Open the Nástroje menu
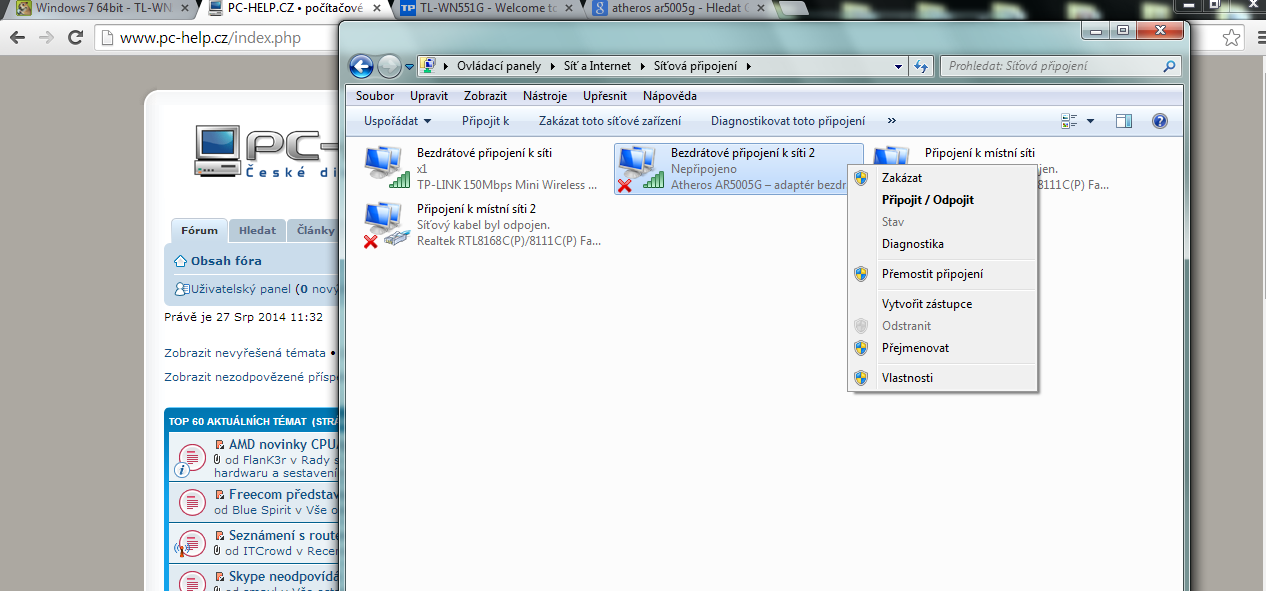Screen dimensions: 1266x591 click(x=545, y=96)
